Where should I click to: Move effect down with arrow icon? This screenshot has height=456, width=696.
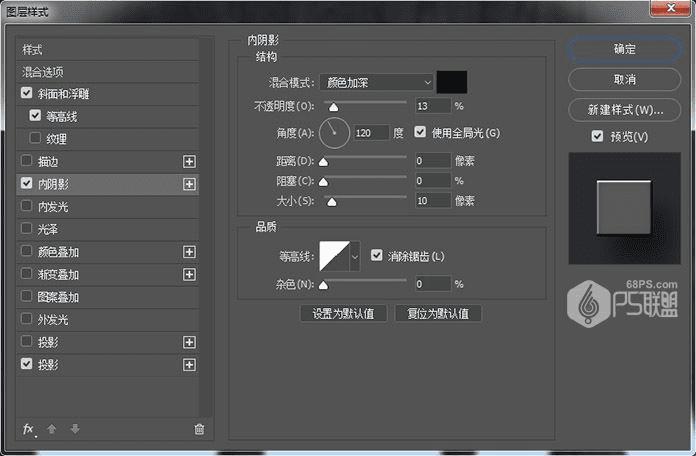pyautogui.click(x=75, y=429)
